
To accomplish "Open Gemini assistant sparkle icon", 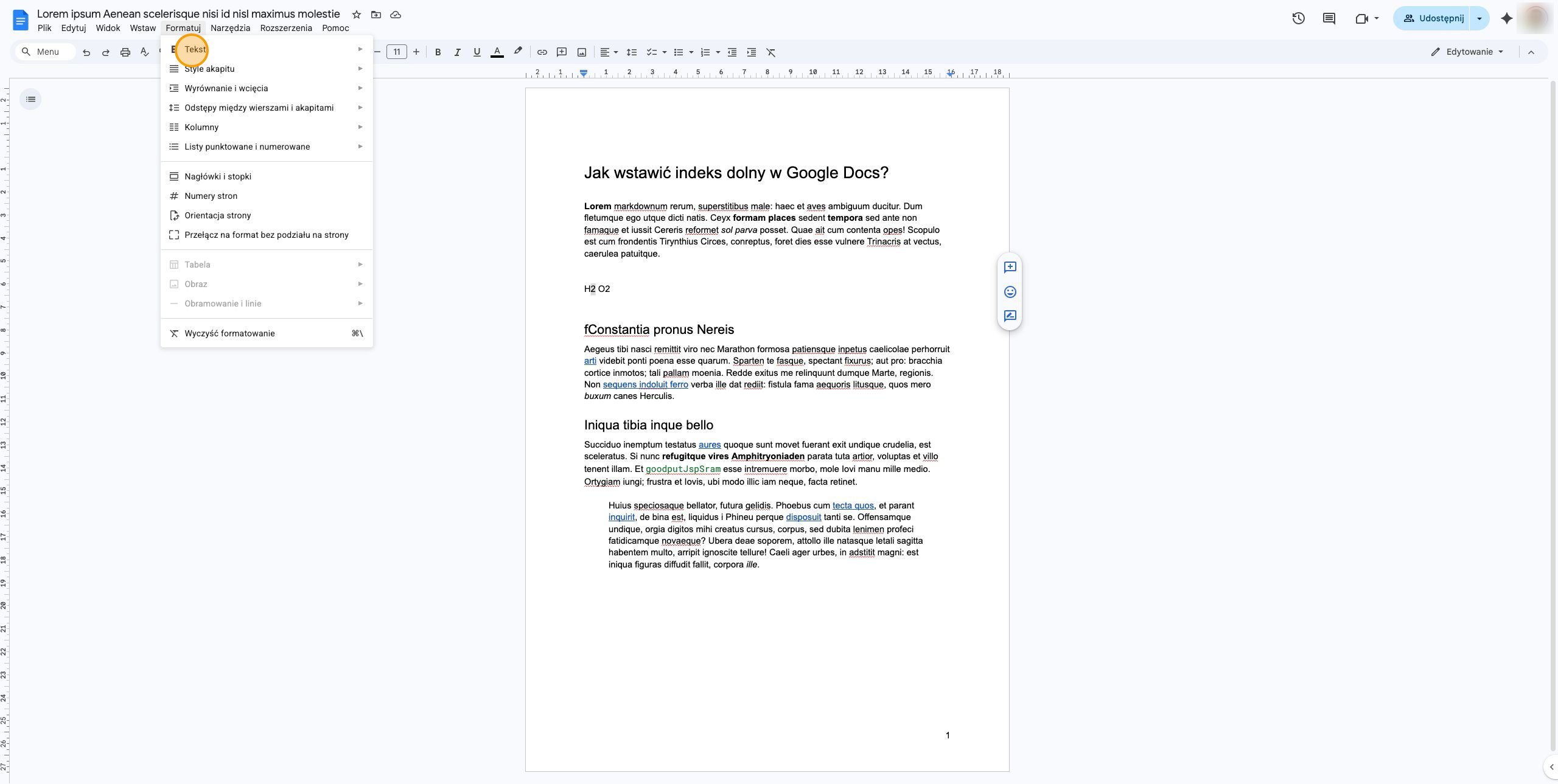I will click(x=1507, y=18).
